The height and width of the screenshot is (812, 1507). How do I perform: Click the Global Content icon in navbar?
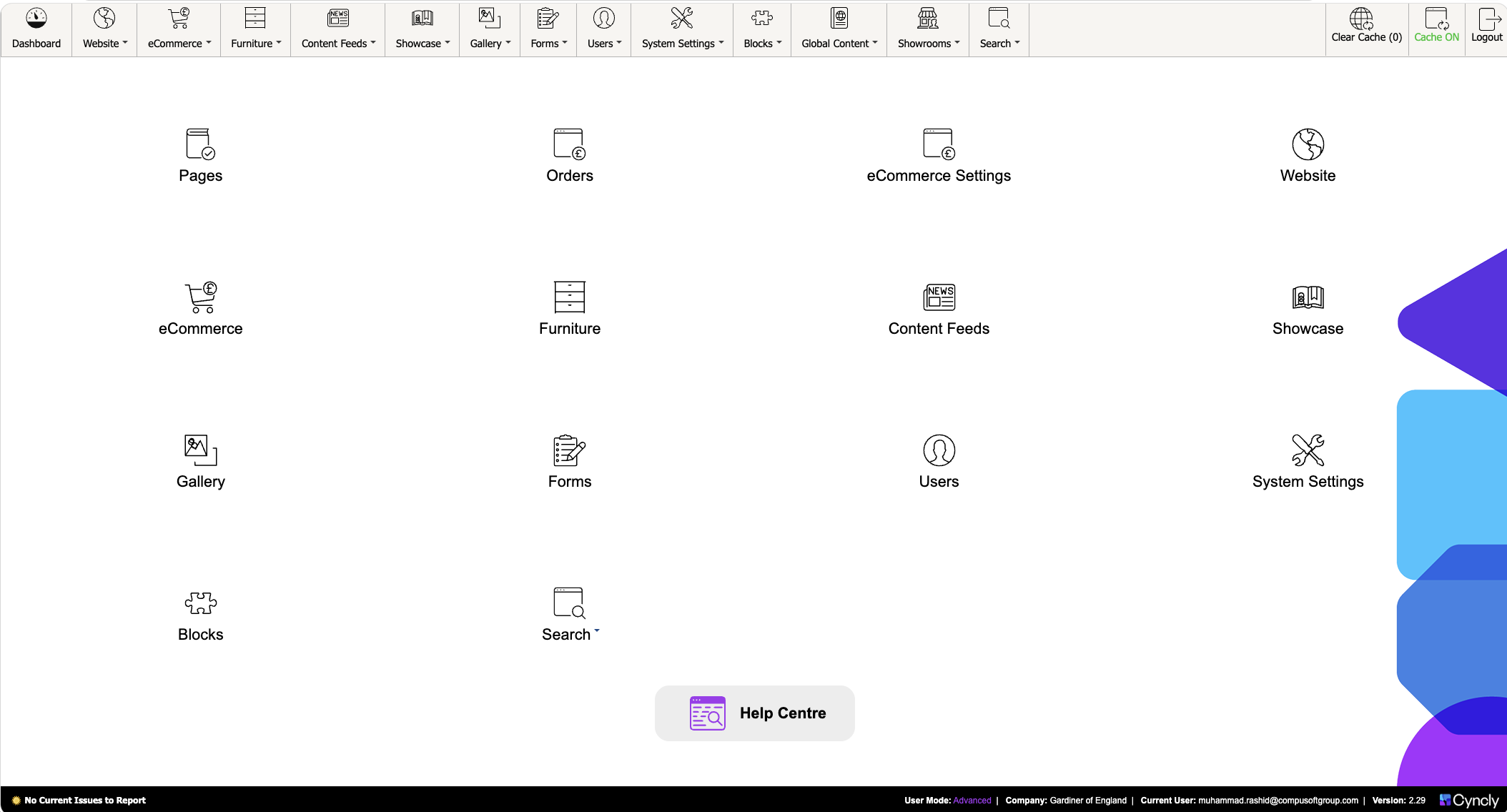pyautogui.click(x=839, y=19)
